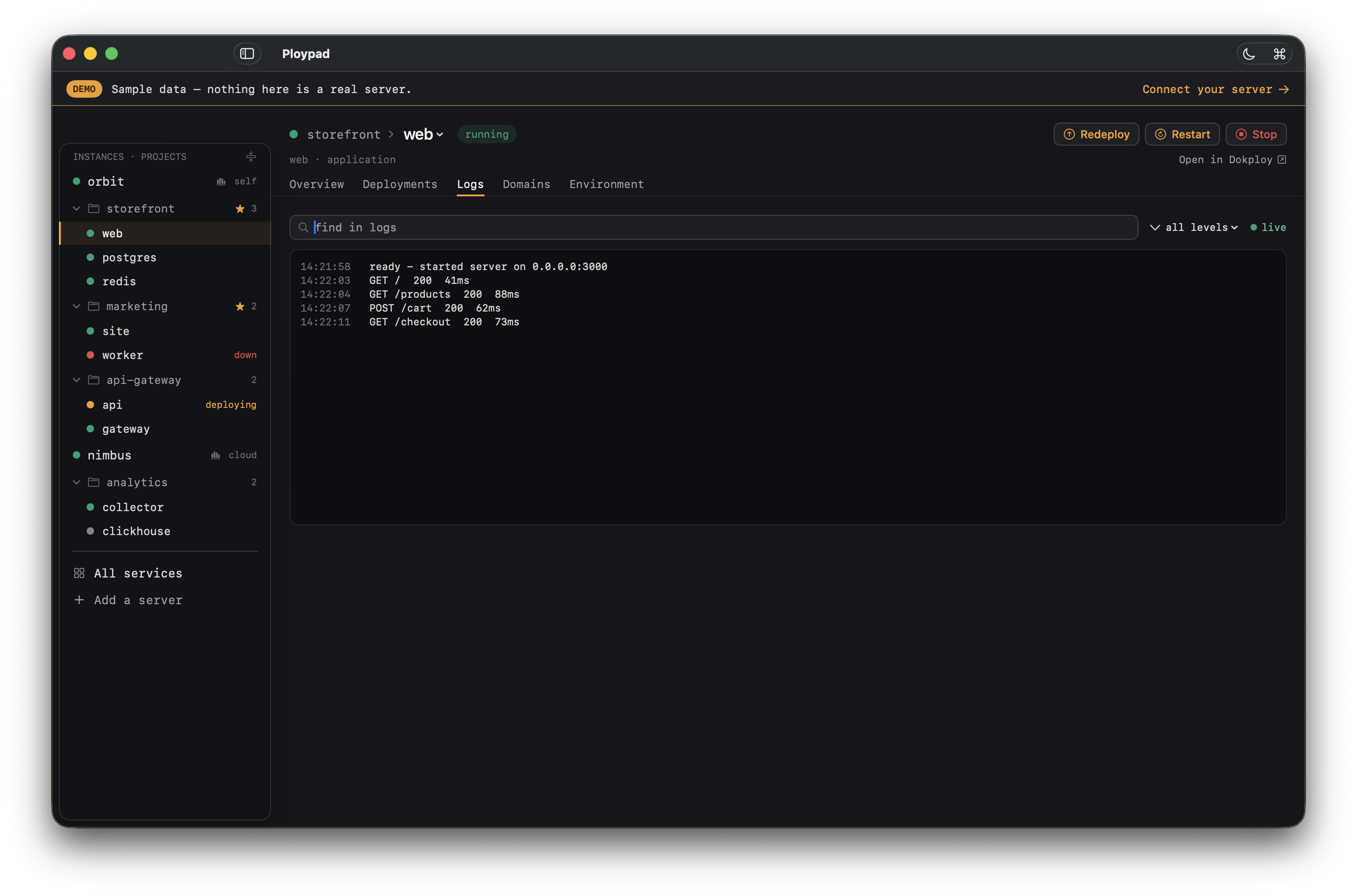Select the worker service row
The image size is (1357, 896).
tap(165, 355)
